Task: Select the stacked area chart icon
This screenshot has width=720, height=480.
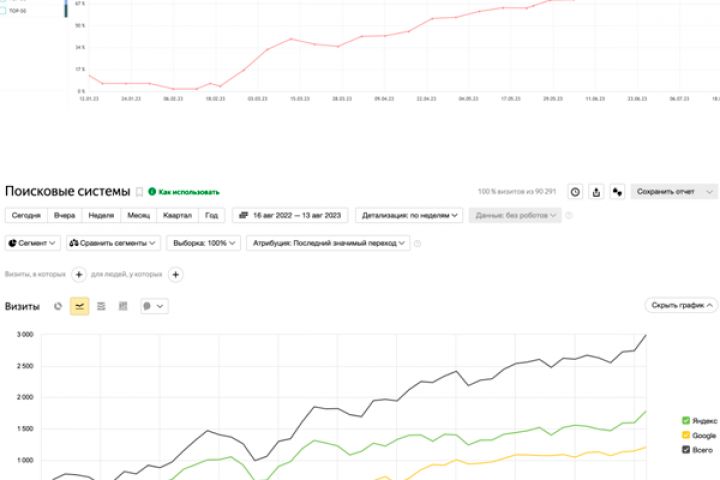Action: 101,306
